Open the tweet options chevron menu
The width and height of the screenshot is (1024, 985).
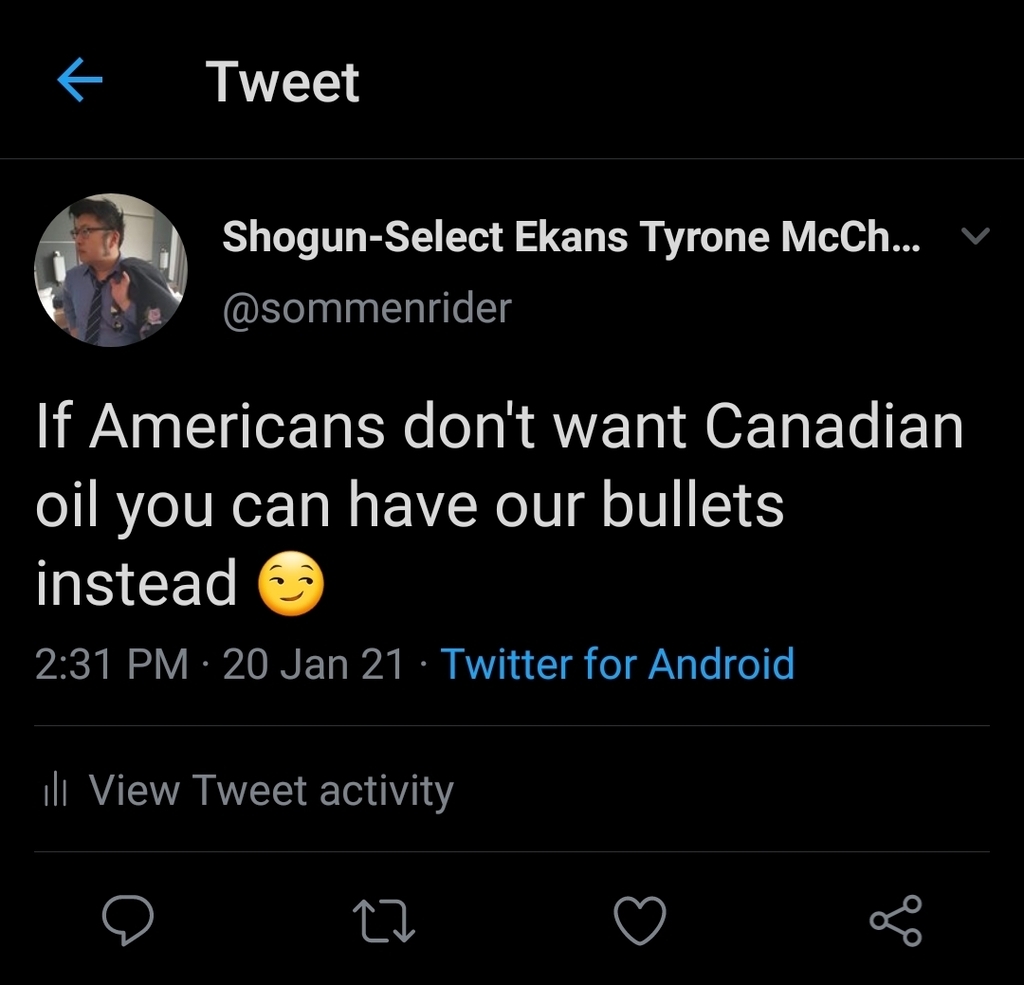pyautogui.click(x=975, y=237)
